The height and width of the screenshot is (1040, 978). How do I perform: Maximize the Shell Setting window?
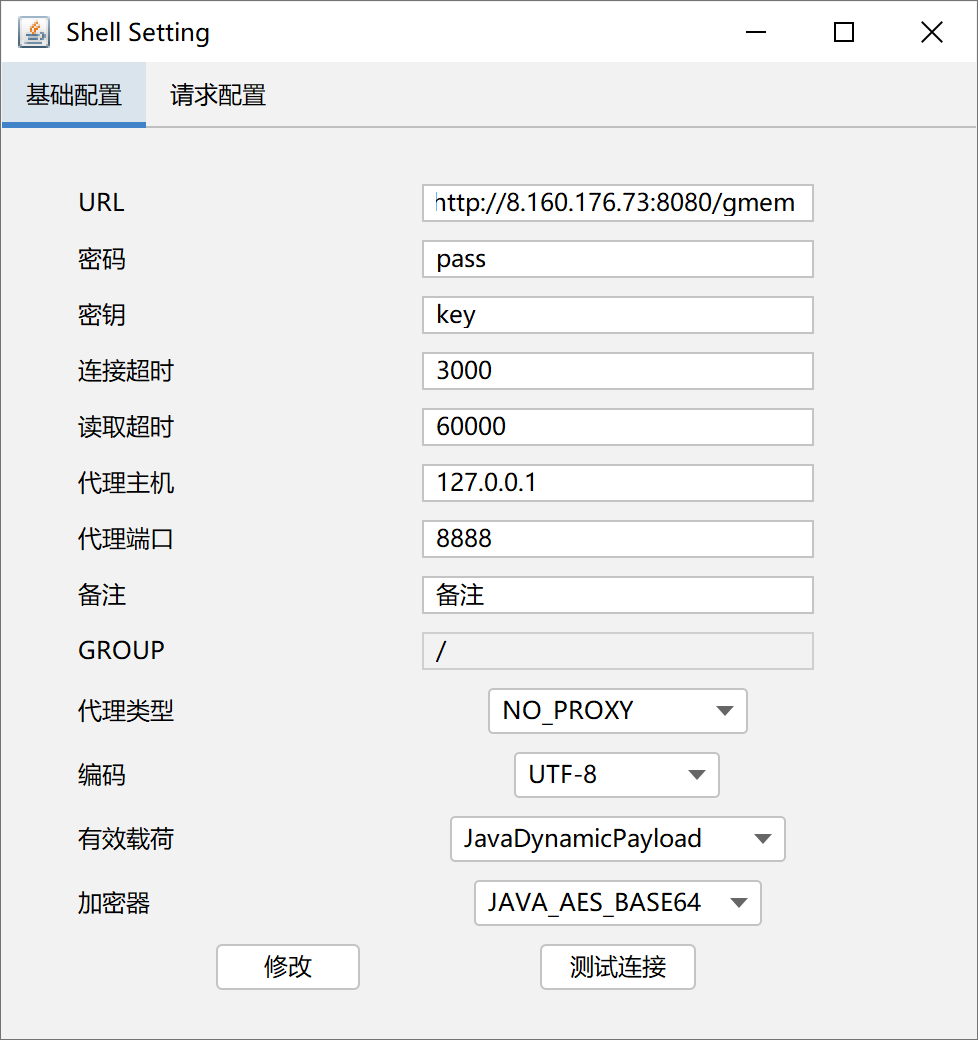[x=844, y=32]
